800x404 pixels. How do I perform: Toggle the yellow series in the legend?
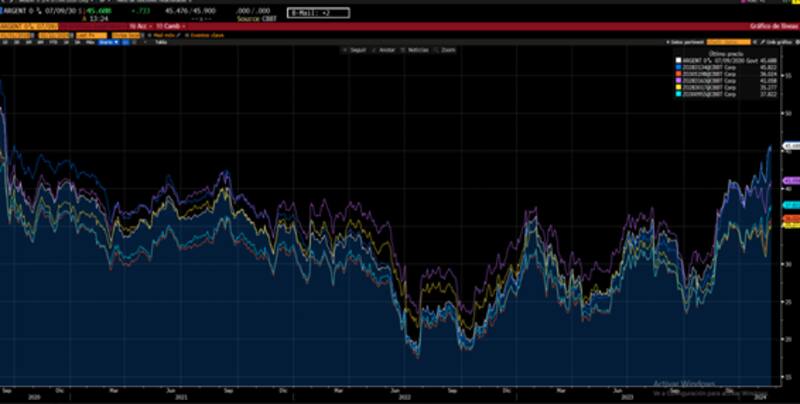pos(678,86)
